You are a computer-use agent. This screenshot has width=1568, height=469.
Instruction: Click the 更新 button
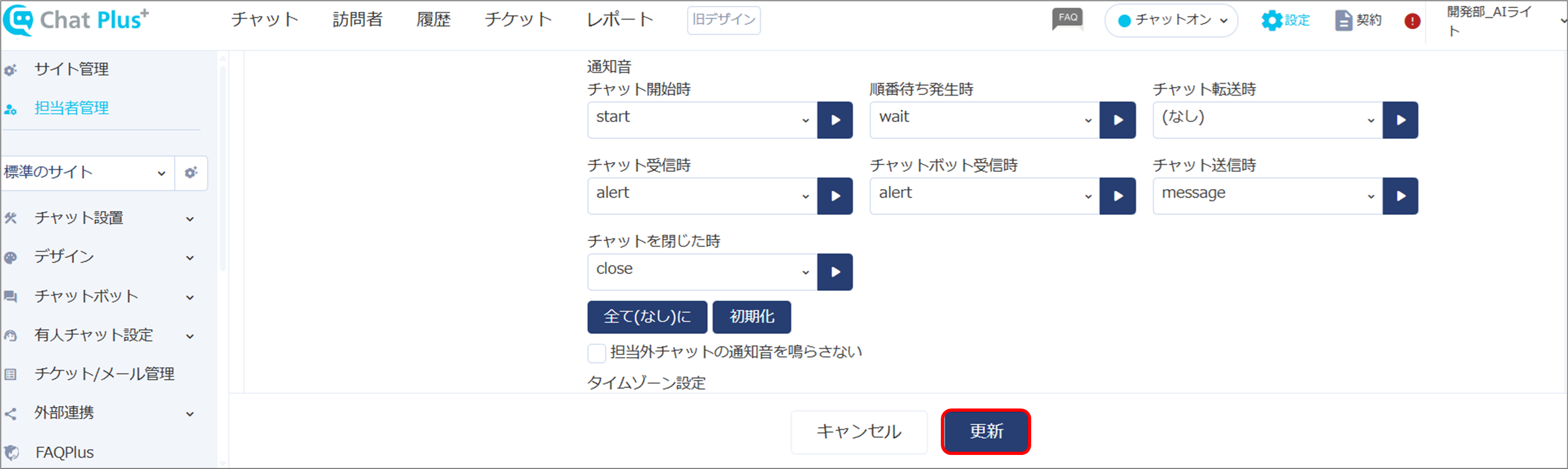pyautogui.click(x=986, y=431)
